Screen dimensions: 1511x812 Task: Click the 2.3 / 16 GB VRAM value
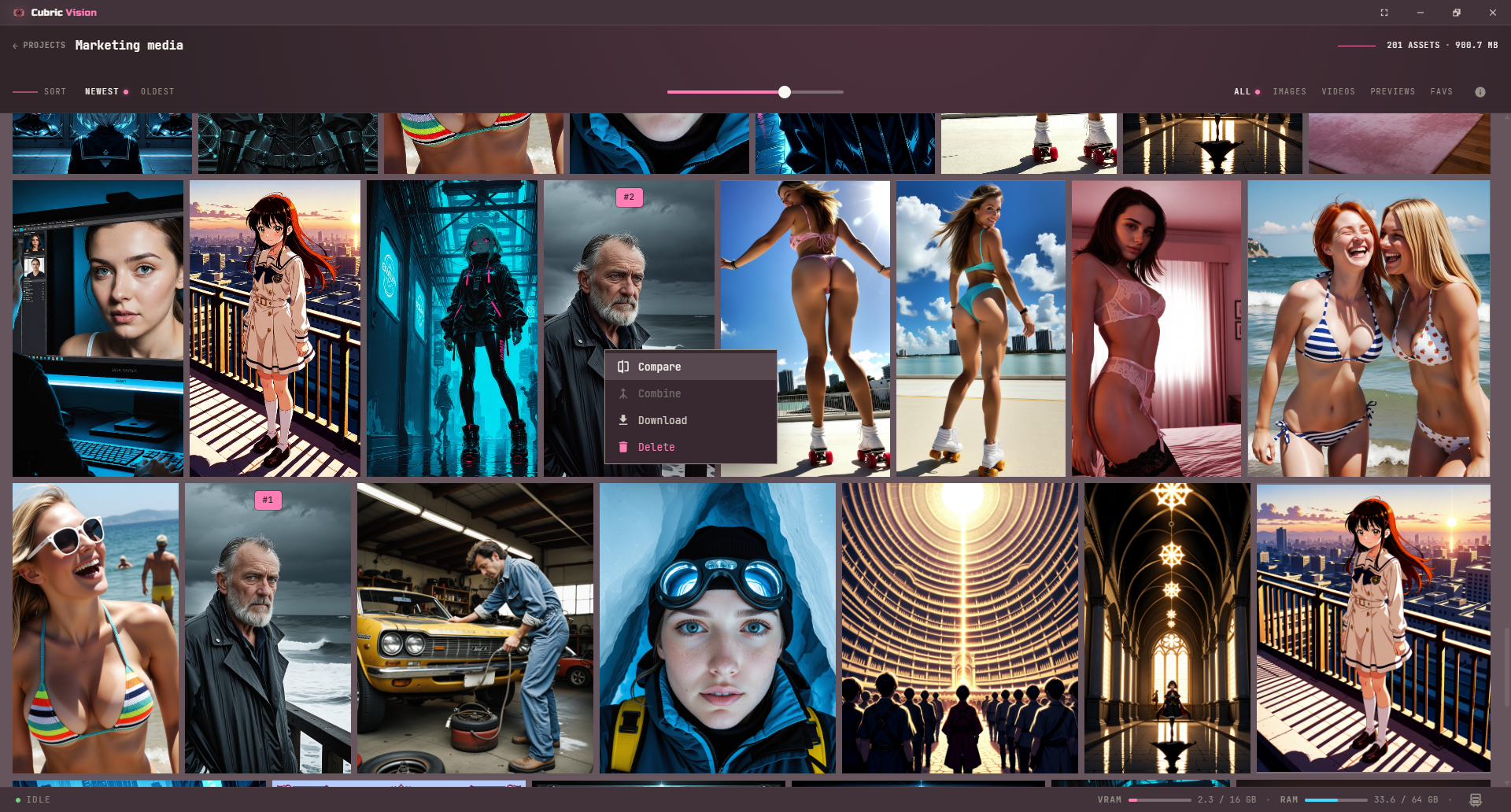coord(1227,800)
